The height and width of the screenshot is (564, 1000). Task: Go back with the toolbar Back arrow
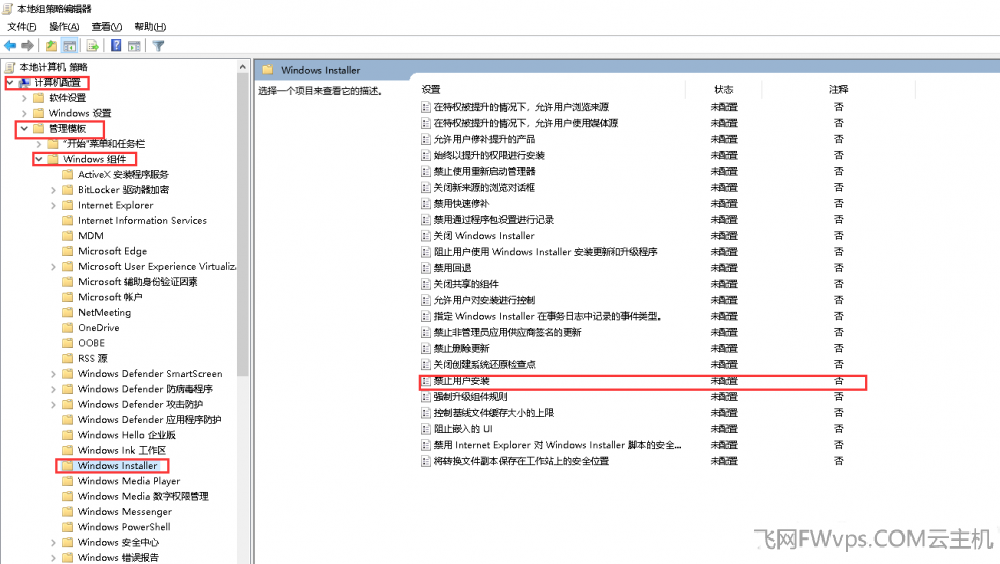[10, 45]
